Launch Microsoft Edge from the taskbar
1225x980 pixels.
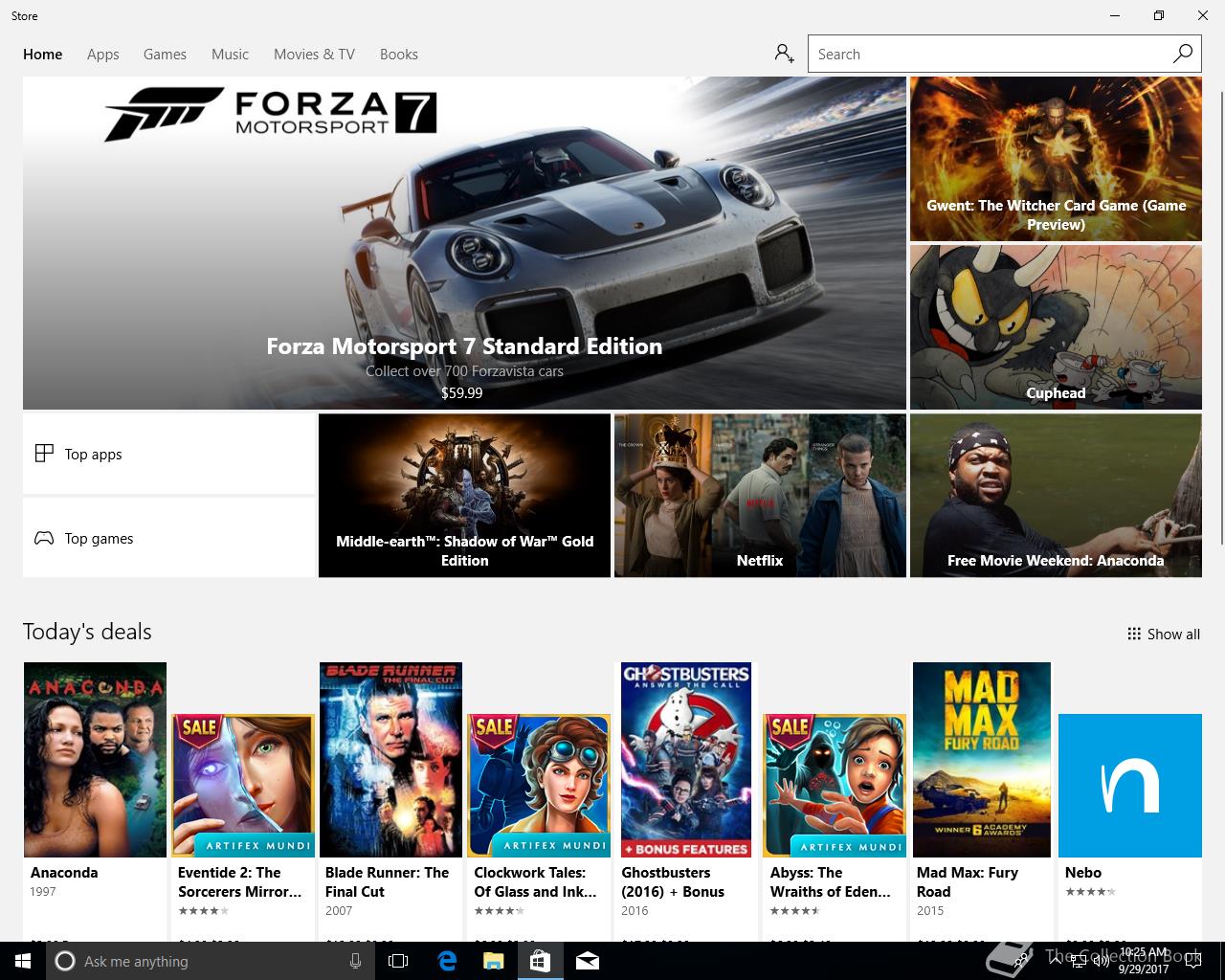pos(447,961)
